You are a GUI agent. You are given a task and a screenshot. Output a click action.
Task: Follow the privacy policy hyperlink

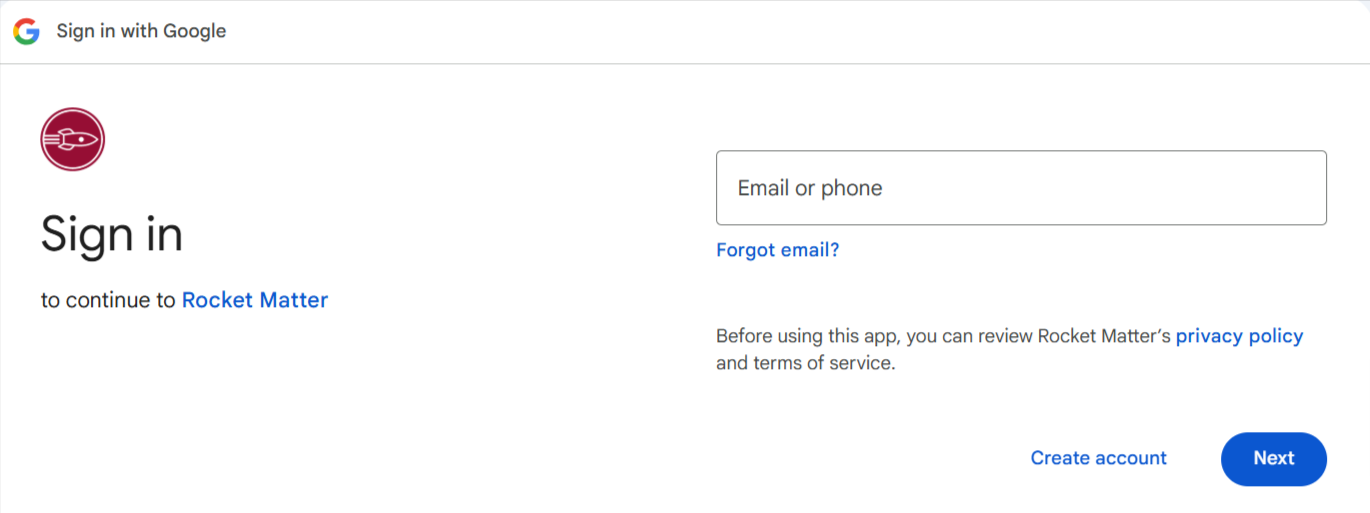pyautogui.click(x=1239, y=336)
